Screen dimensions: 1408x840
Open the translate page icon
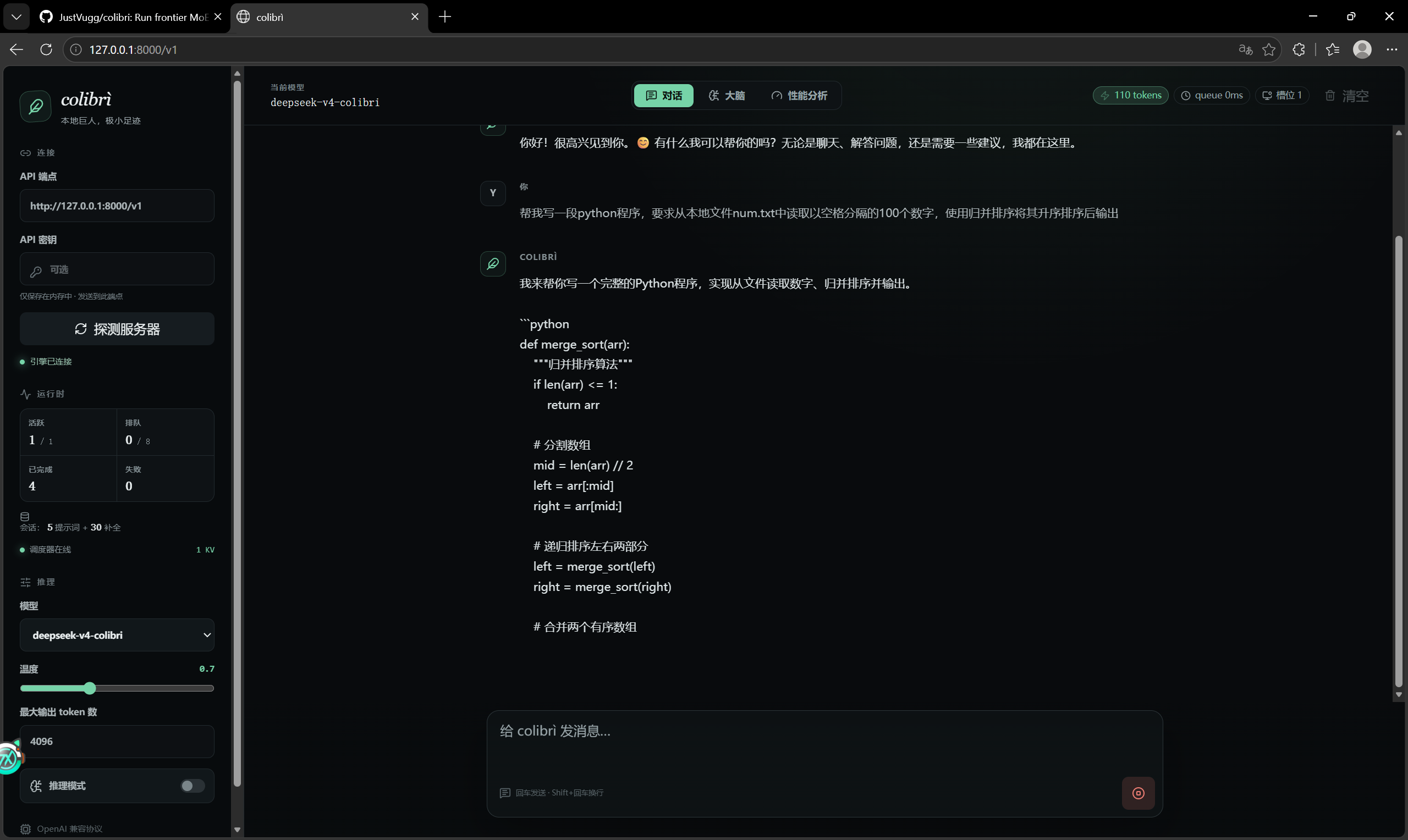pyautogui.click(x=1246, y=50)
